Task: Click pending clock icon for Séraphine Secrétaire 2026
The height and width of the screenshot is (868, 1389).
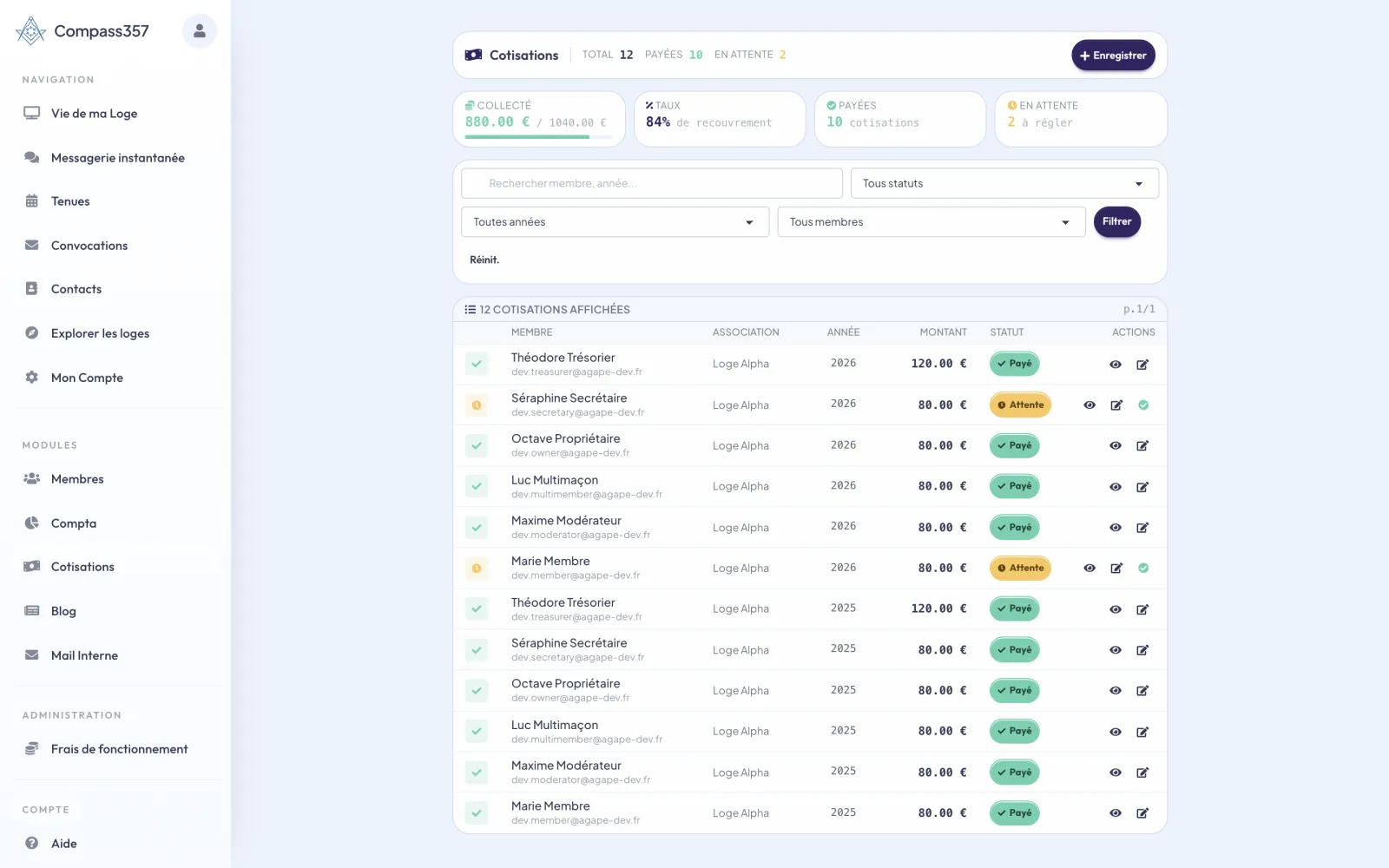Action: coord(477,405)
